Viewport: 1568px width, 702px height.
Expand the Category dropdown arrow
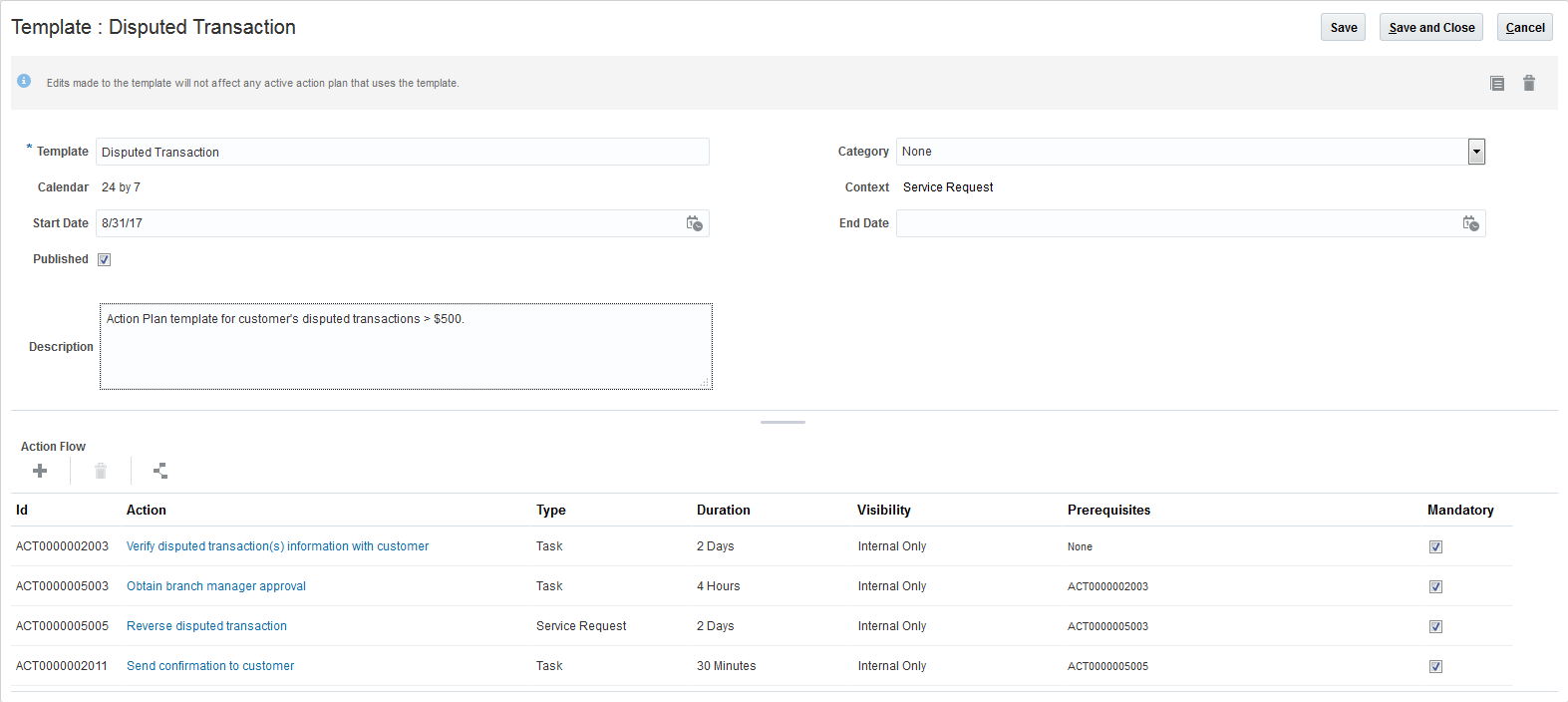click(1476, 152)
